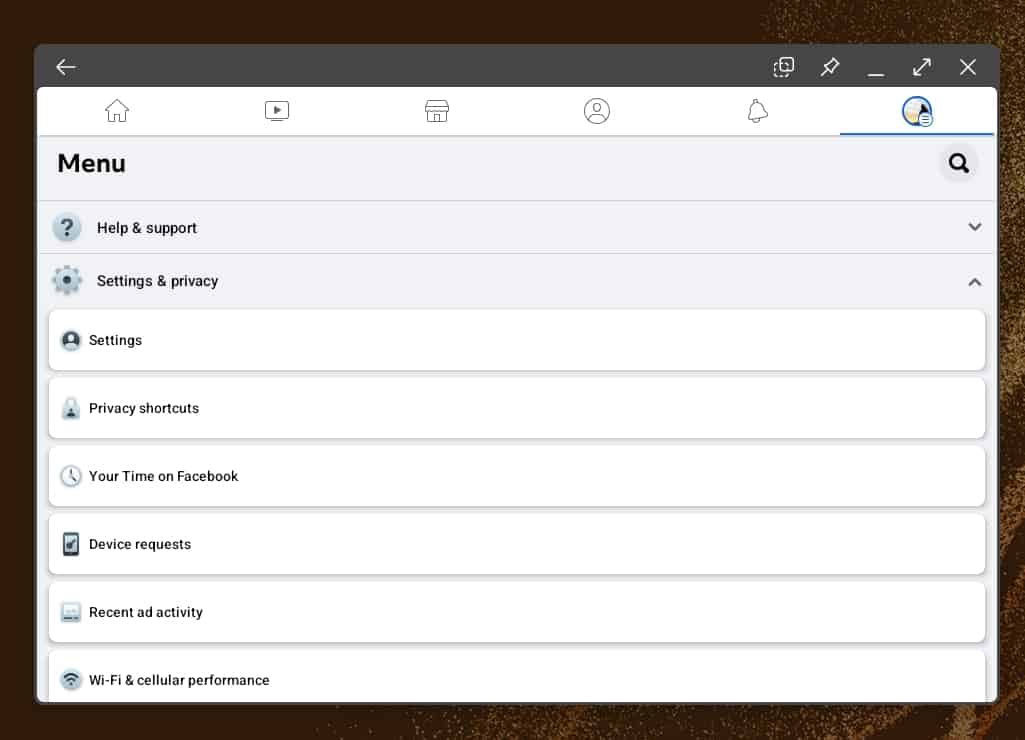Click the search magnifier icon
The height and width of the screenshot is (740, 1025).
958,163
